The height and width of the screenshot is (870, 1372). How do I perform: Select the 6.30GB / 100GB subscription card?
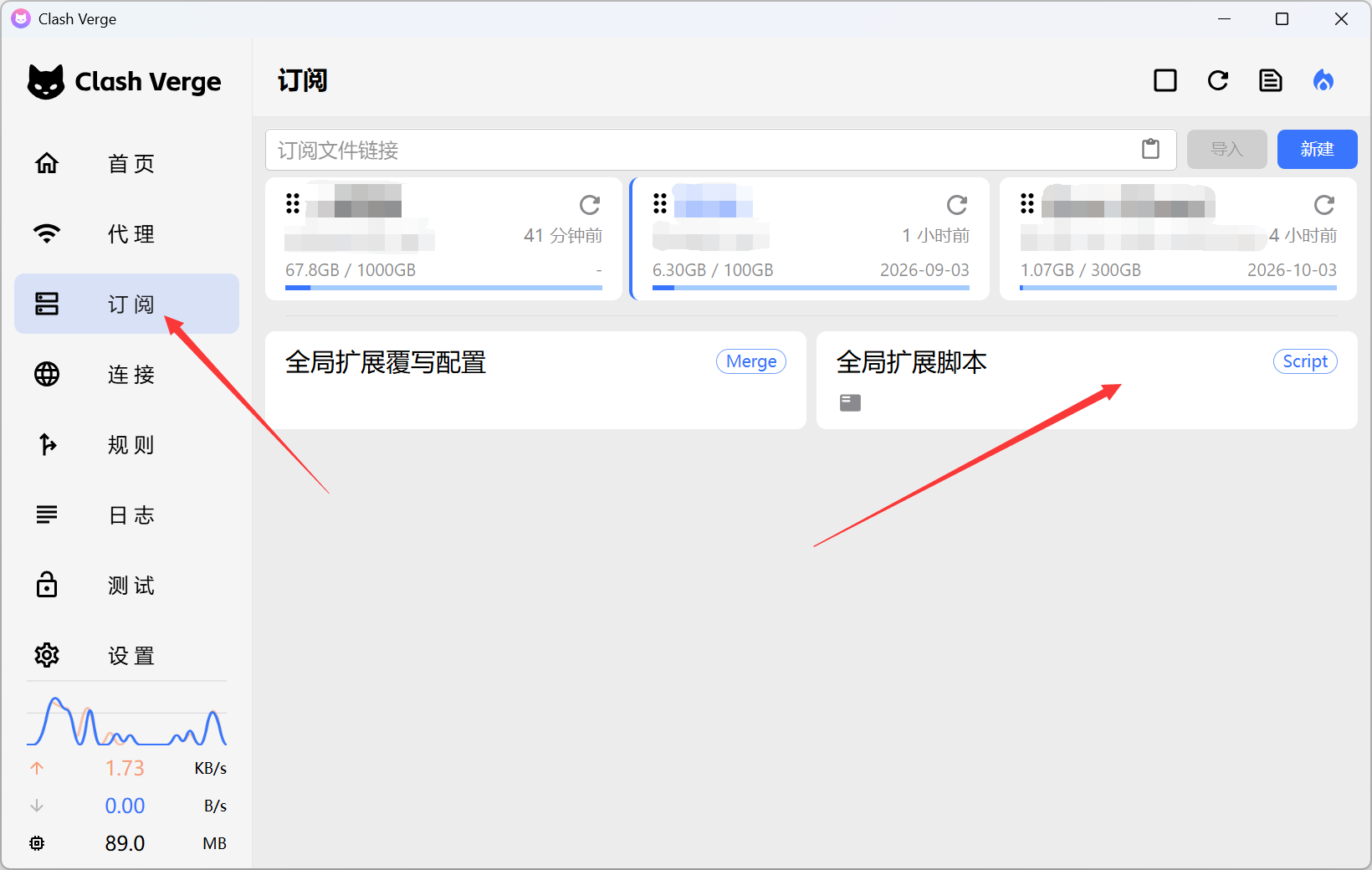811,238
